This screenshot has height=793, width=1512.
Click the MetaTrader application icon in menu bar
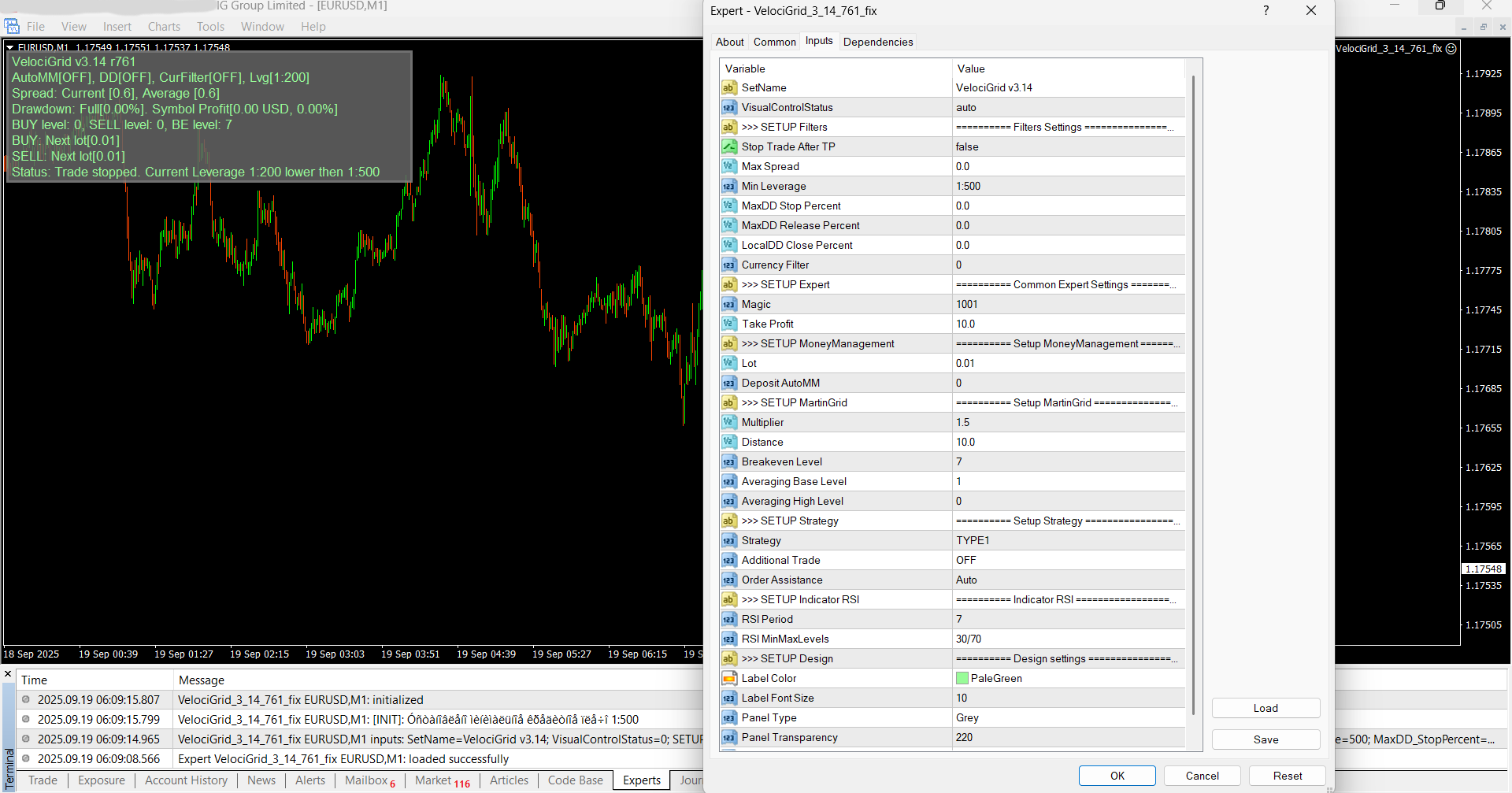12,27
